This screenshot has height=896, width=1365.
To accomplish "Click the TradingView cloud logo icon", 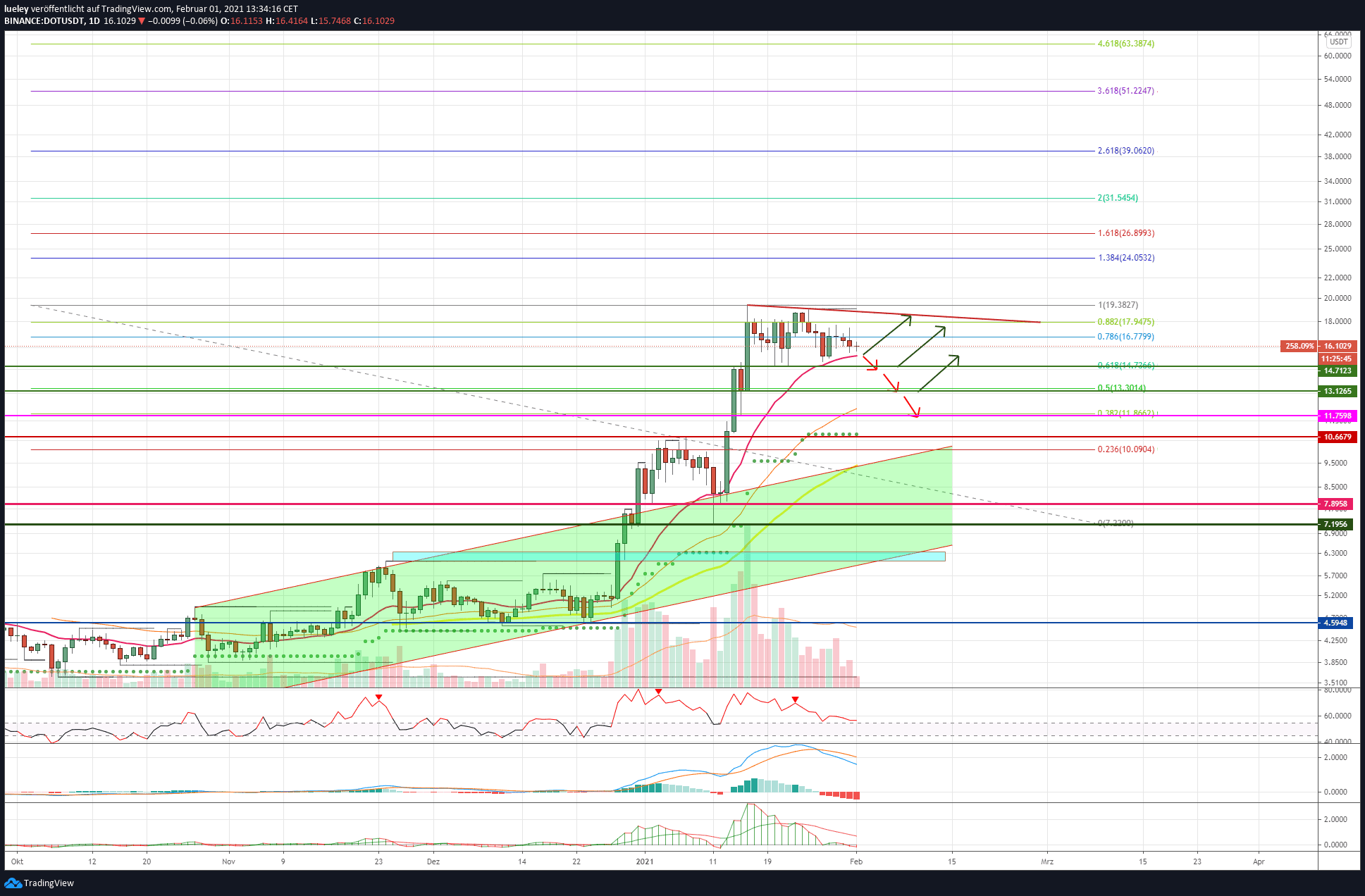I will click(13, 883).
